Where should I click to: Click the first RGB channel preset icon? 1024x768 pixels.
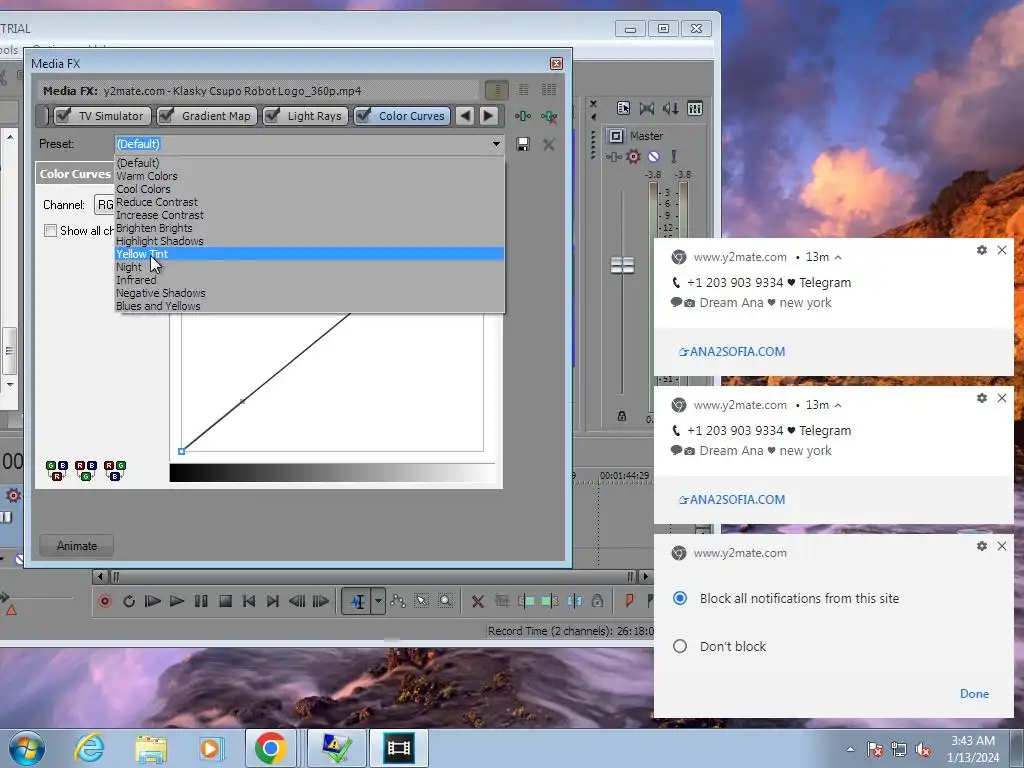pos(57,470)
